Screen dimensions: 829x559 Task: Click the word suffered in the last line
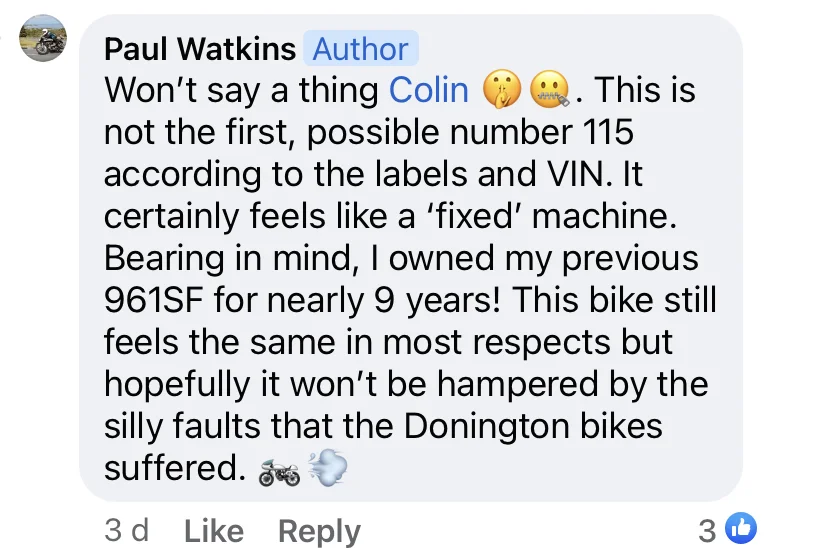pyautogui.click(x=175, y=468)
